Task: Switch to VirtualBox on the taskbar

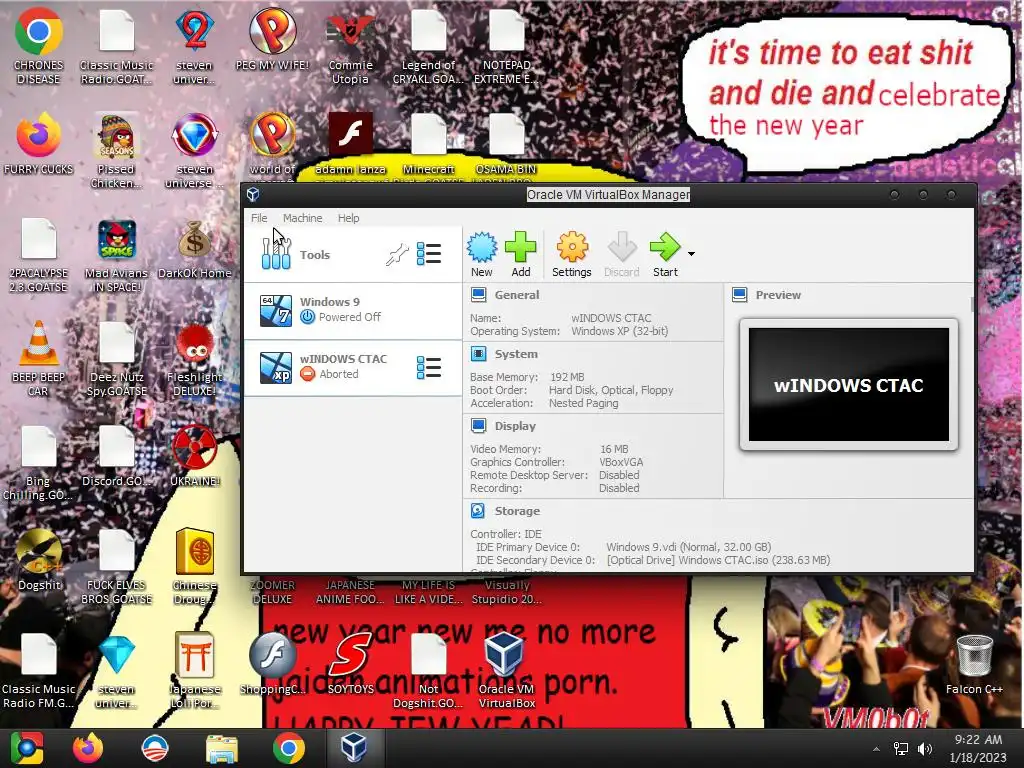Action: 353,748
